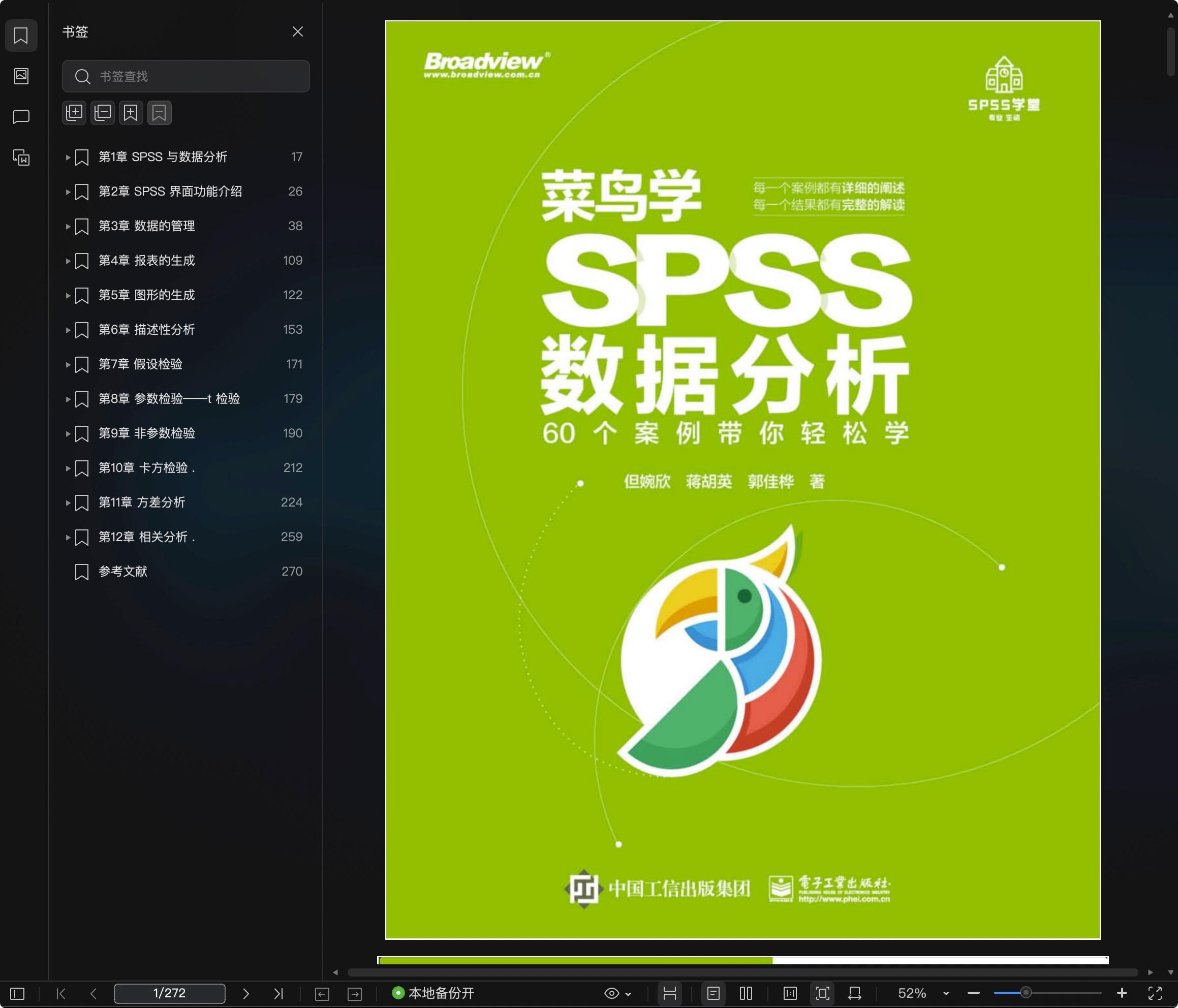The width and height of the screenshot is (1178, 1008).
Task: Expand 第6章 描述性分析 bookmark
Action: (x=68, y=330)
